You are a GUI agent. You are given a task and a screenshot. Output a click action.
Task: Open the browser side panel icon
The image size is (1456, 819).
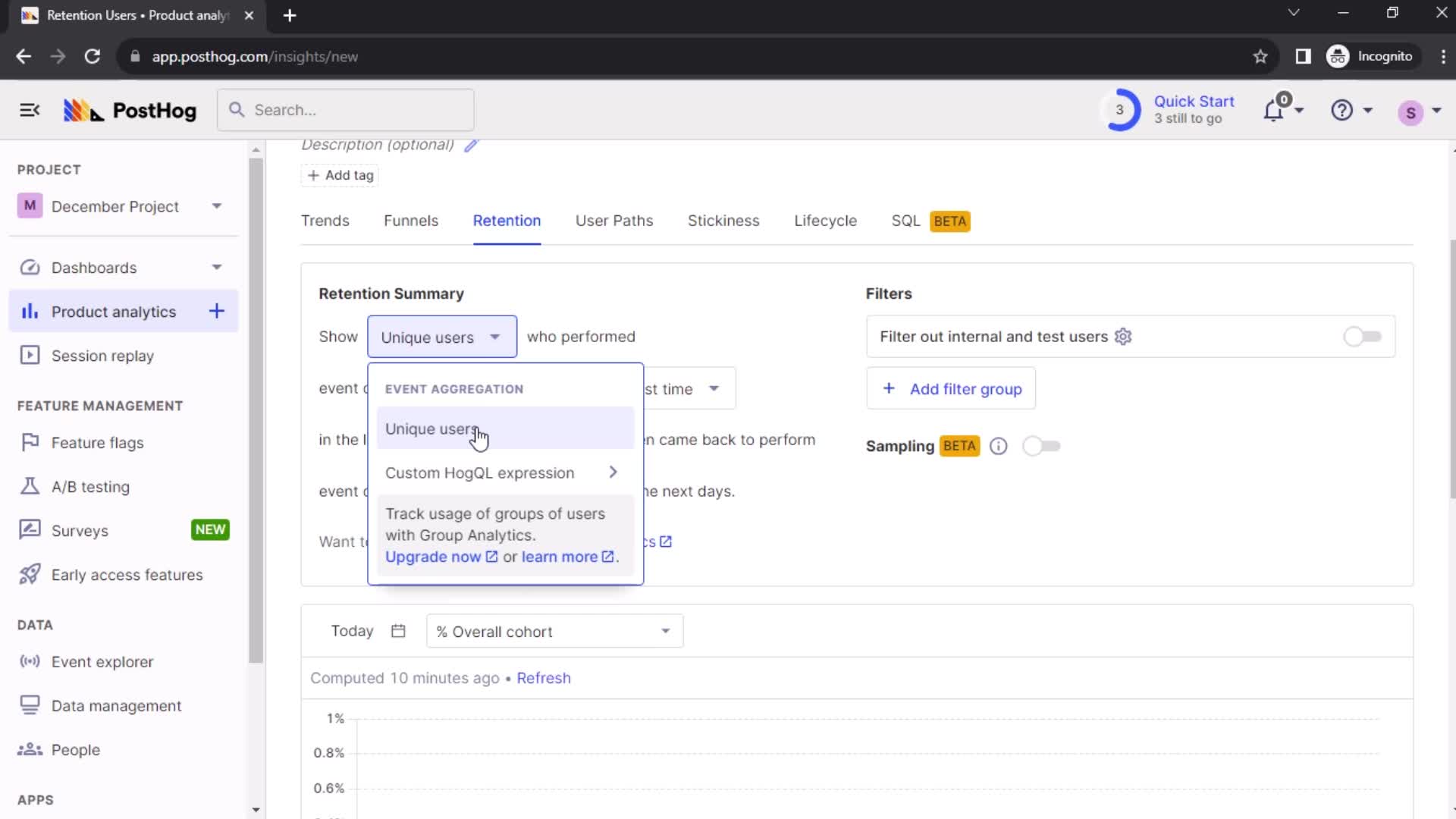pos(1303,57)
